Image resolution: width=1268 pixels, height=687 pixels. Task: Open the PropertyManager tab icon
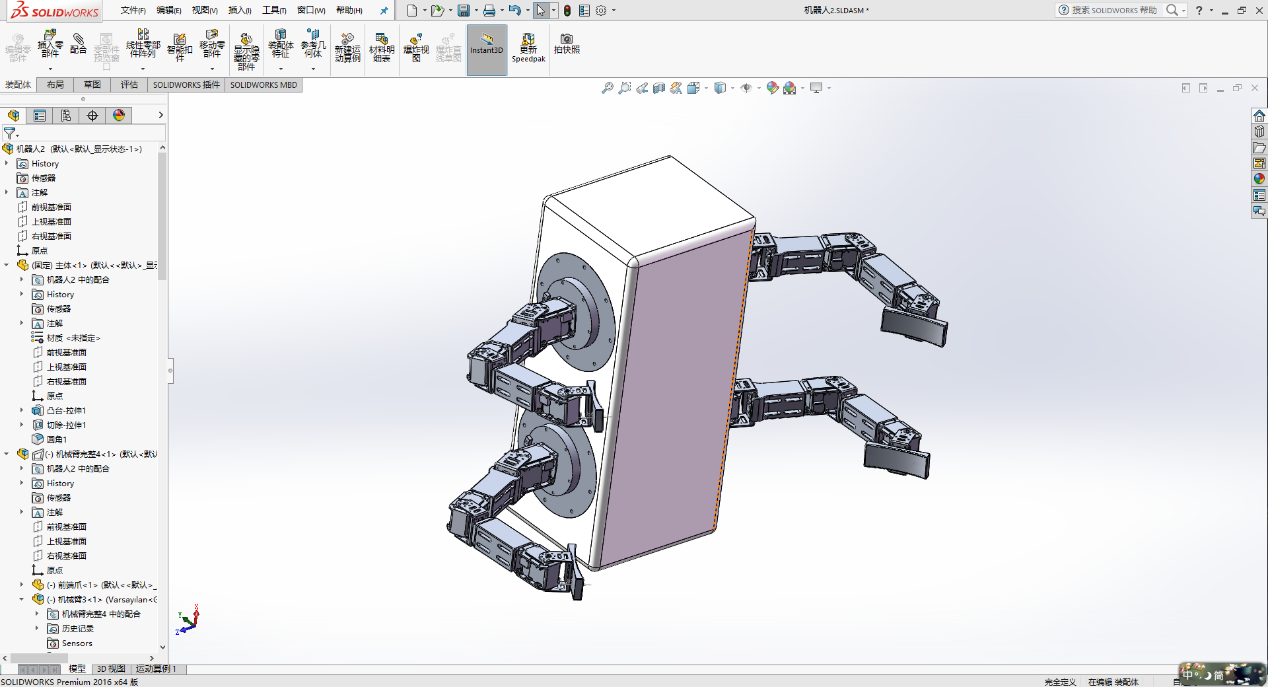40,115
